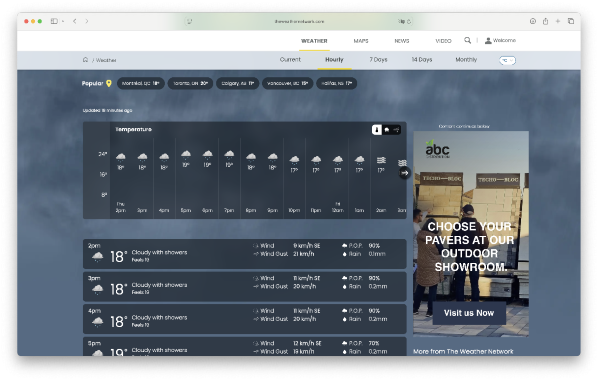This screenshot has height=381, width=600.
Task: Click the 4pm row 18° temperature
Action: [x=118, y=322]
